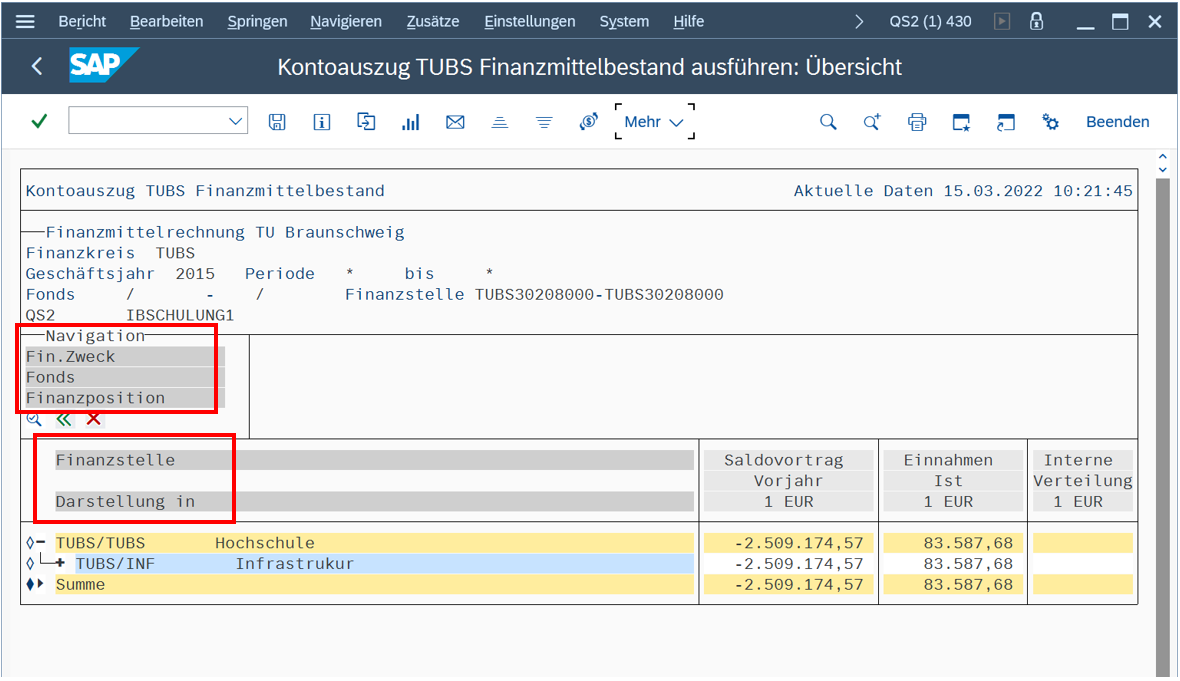
Task: Collapse the TUBS/TUBS Hochschule node
Action: click(x=41, y=543)
